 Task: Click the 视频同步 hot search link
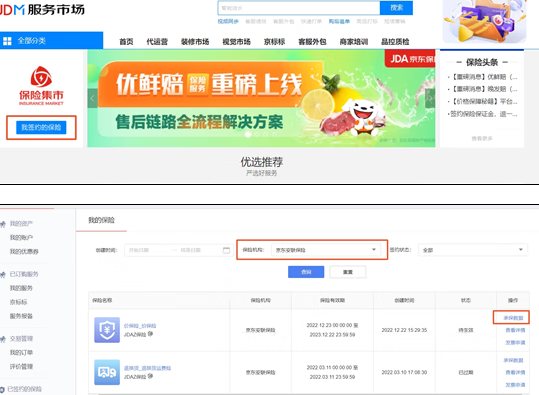[228, 21]
